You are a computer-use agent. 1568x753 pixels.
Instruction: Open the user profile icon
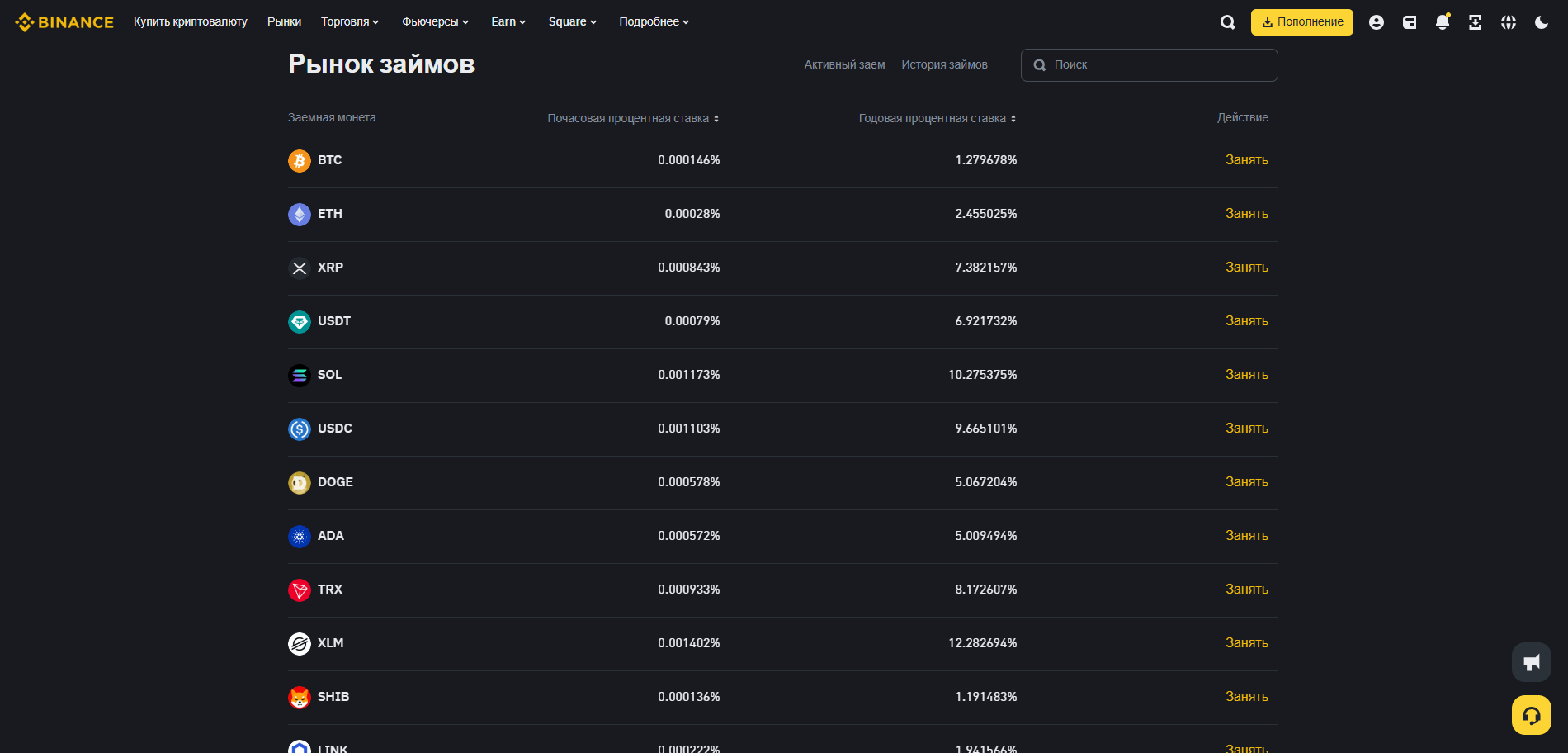1377,22
